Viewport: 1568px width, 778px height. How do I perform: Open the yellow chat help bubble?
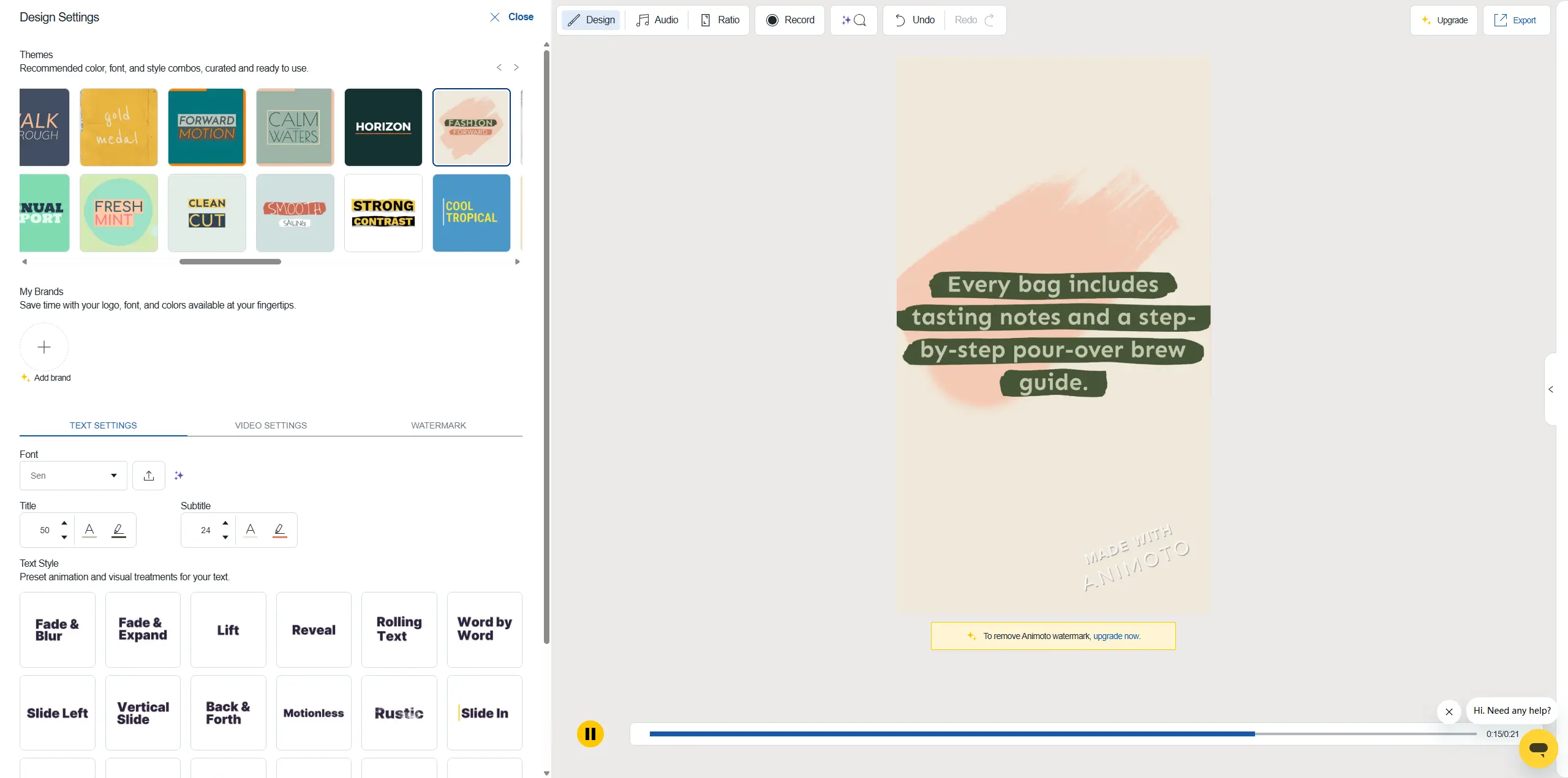1538,748
